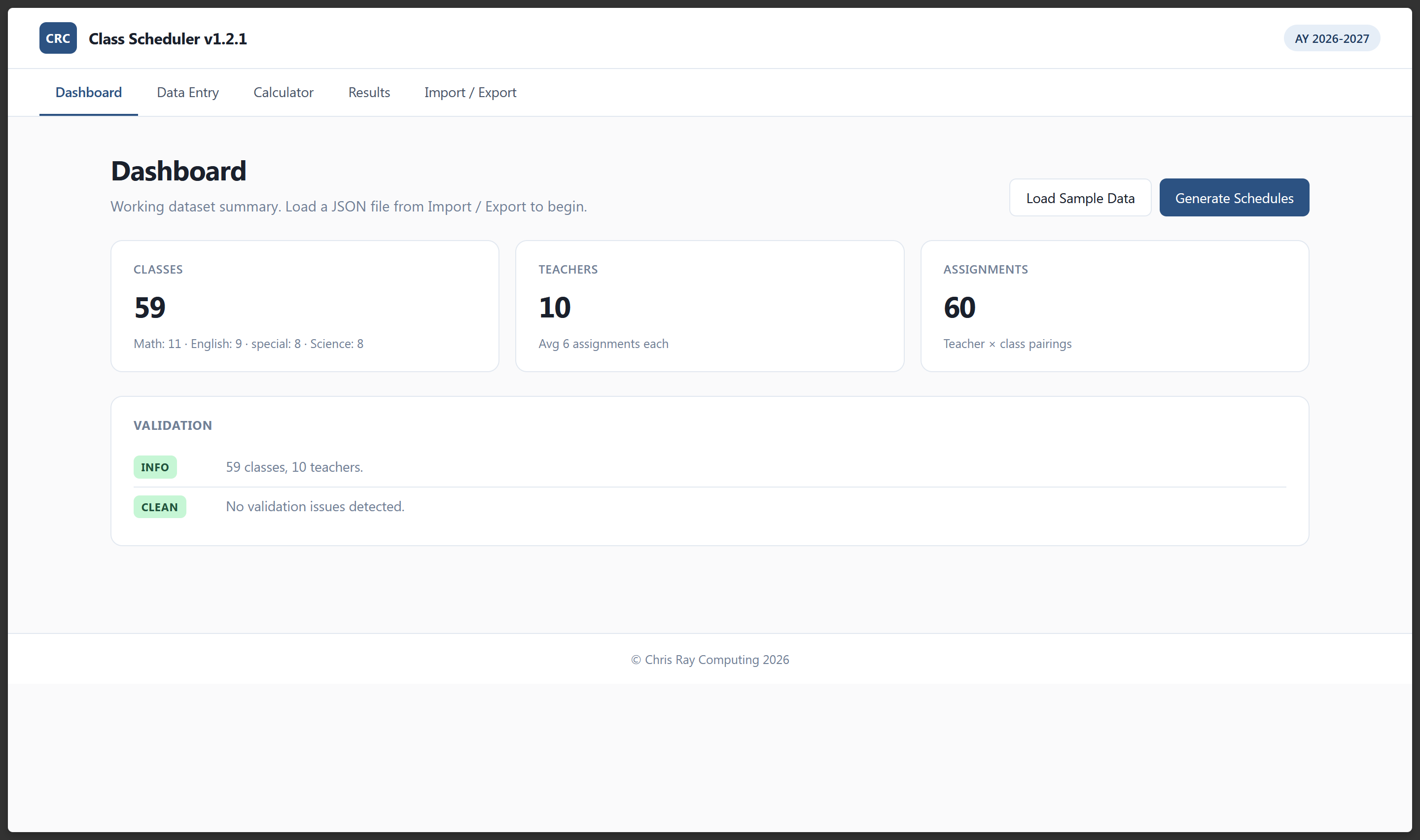Click the INFO validation badge
The height and width of the screenshot is (840, 1420).
coord(155,467)
